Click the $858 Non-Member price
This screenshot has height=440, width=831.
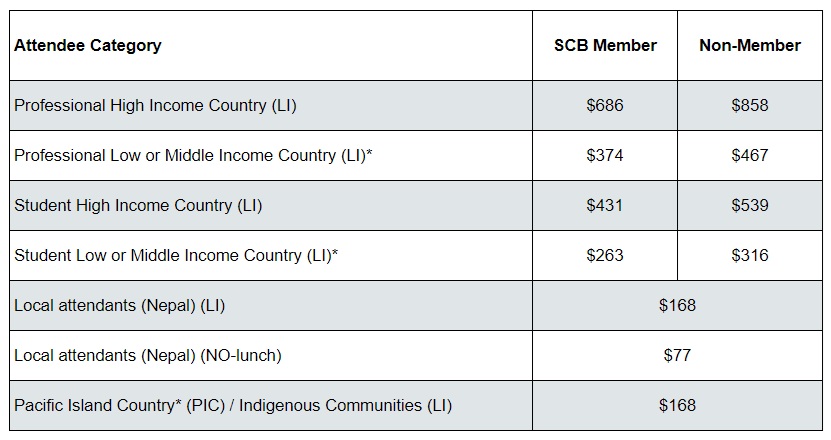coord(750,106)
